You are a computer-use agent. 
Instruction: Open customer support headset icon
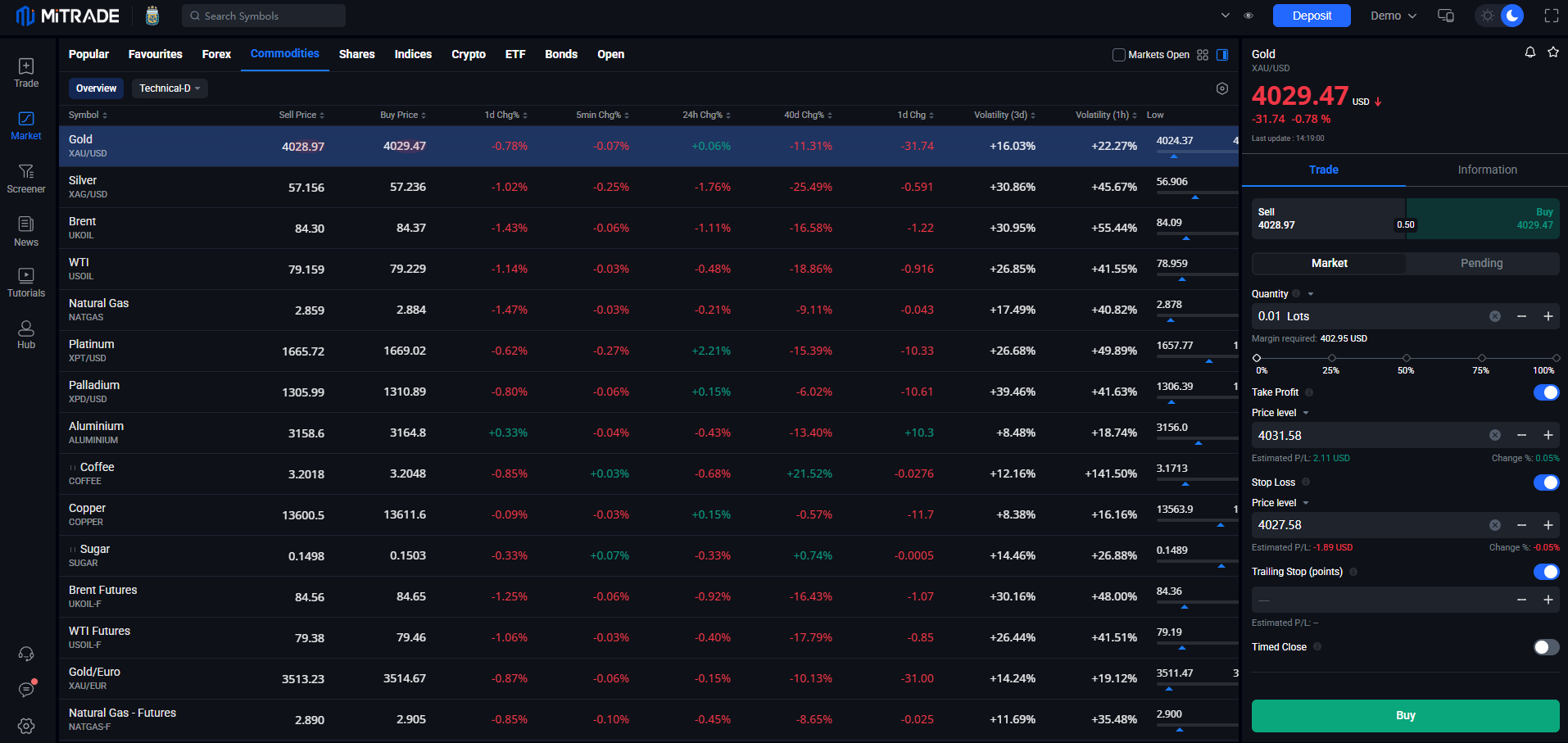(x=26, y=654)
